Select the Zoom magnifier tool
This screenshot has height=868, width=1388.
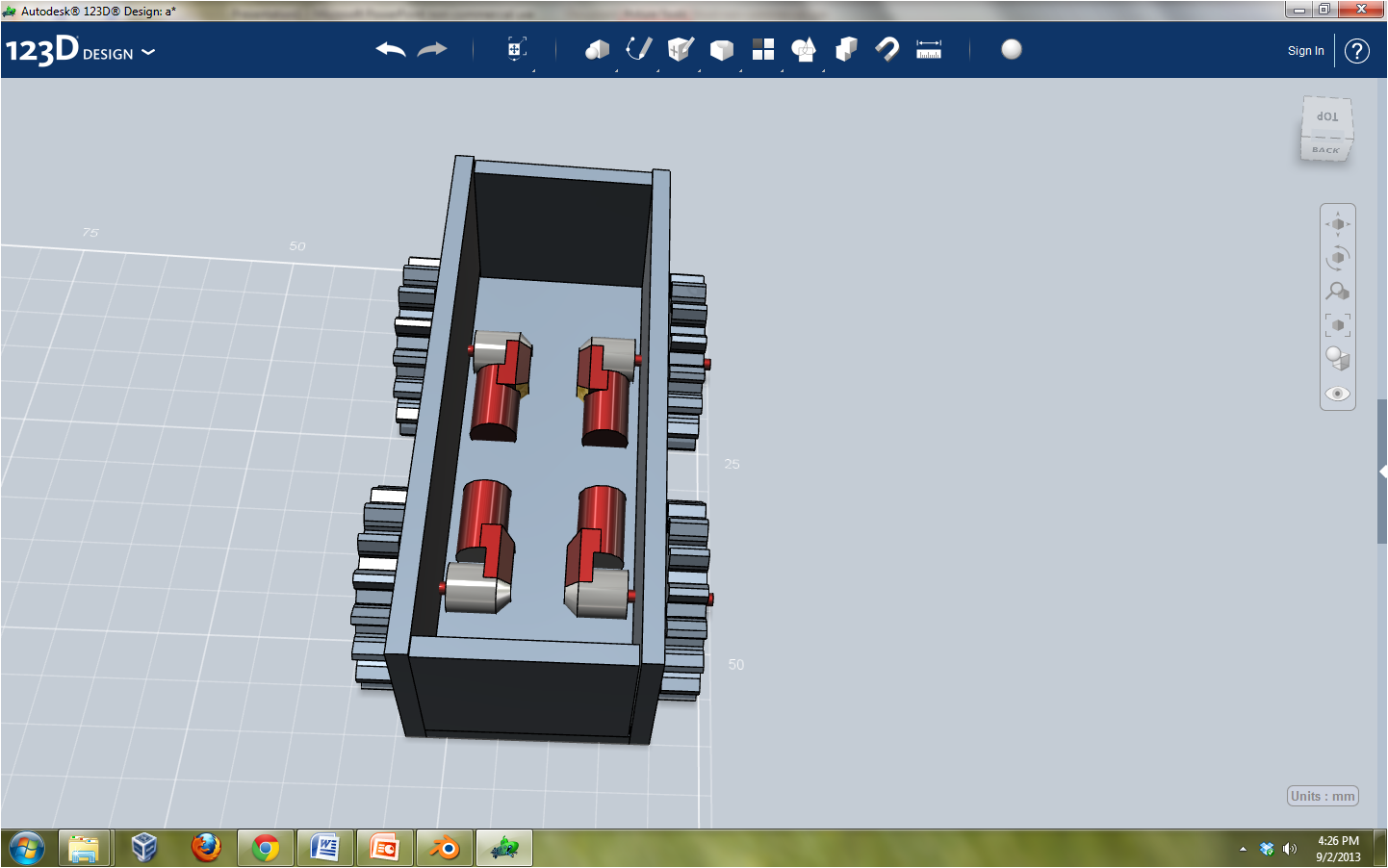[1338, 291]
